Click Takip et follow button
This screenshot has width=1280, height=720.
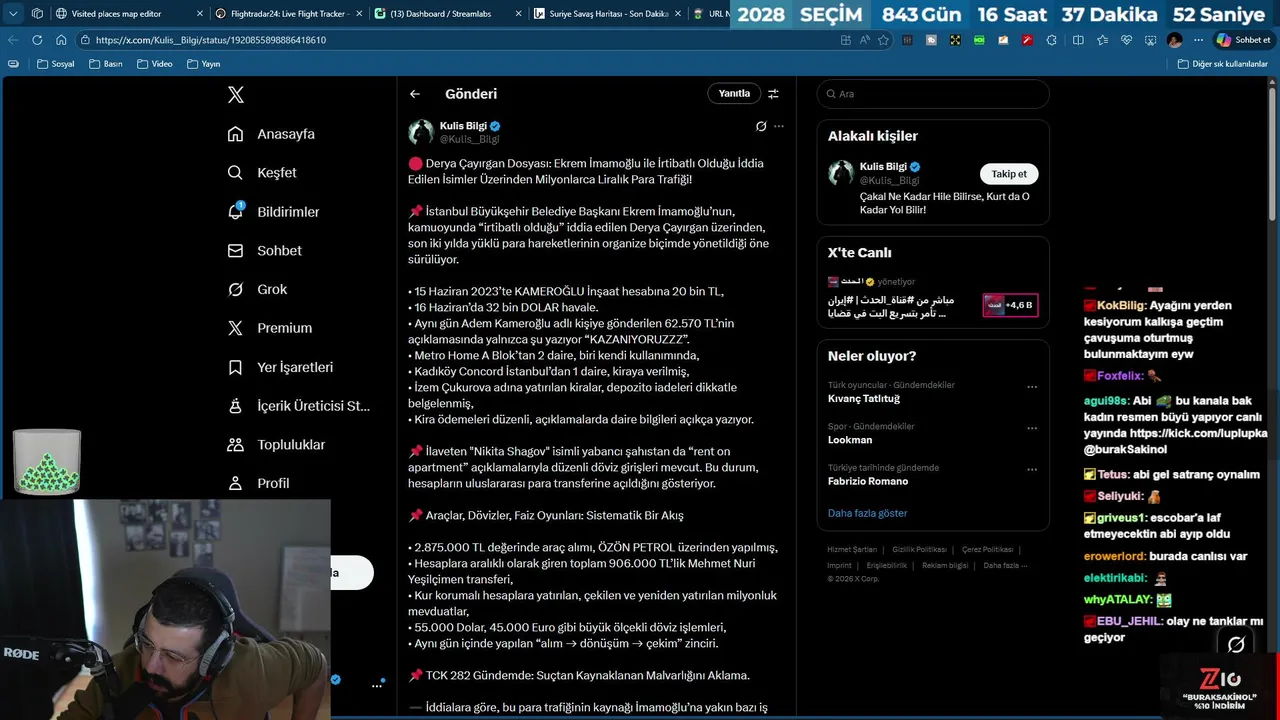1009,174
